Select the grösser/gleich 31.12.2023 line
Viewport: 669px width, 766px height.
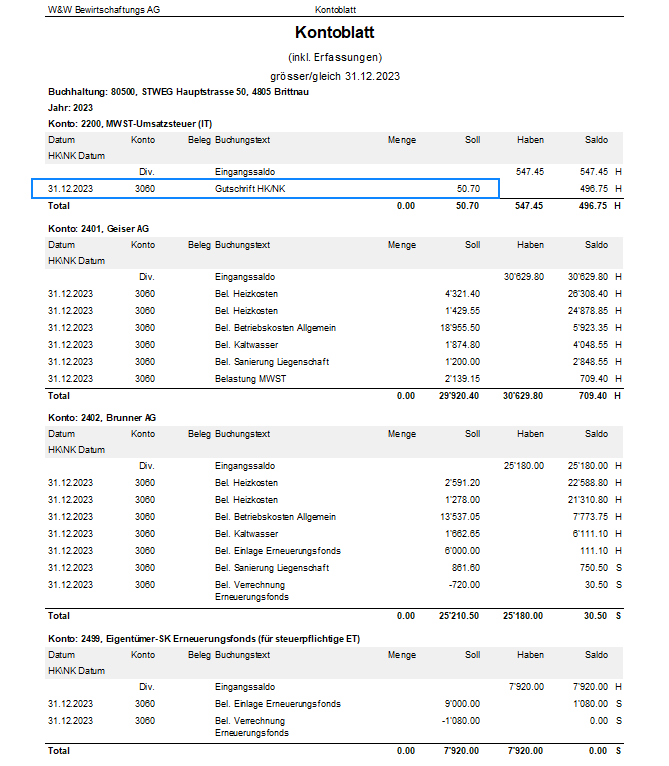(335, 76)
